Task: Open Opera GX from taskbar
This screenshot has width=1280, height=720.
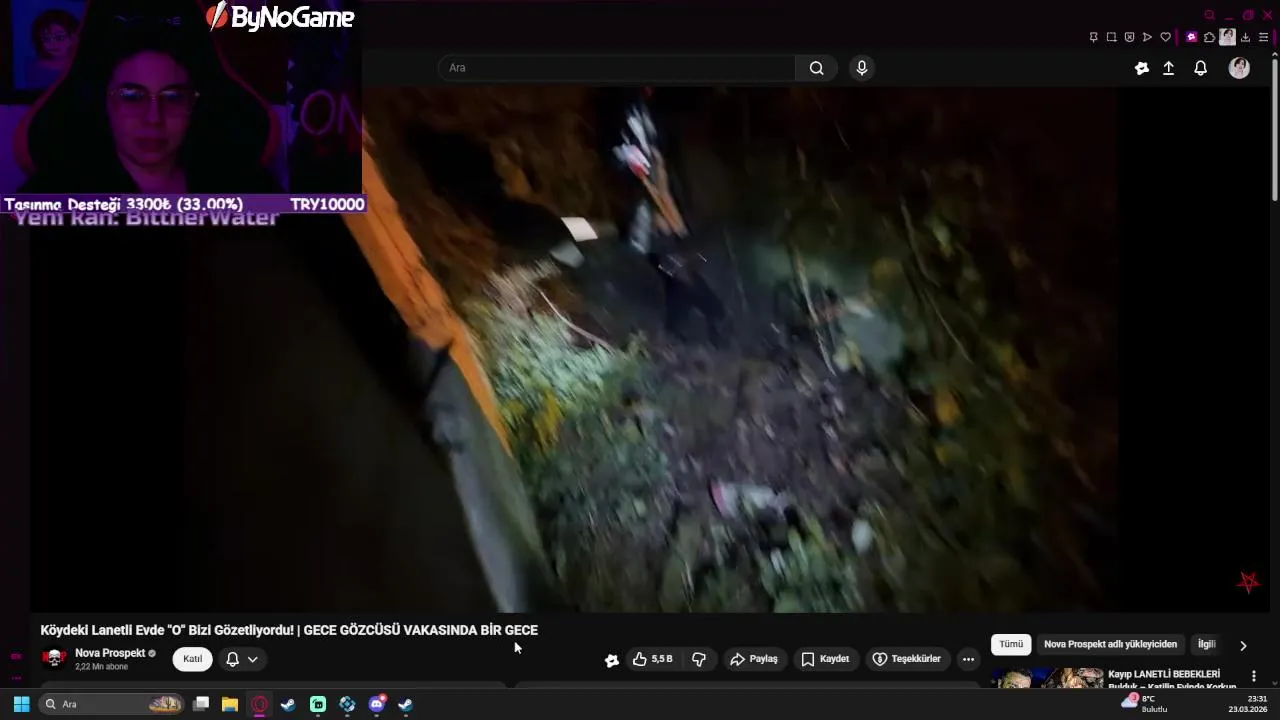Action: (260, 704)
